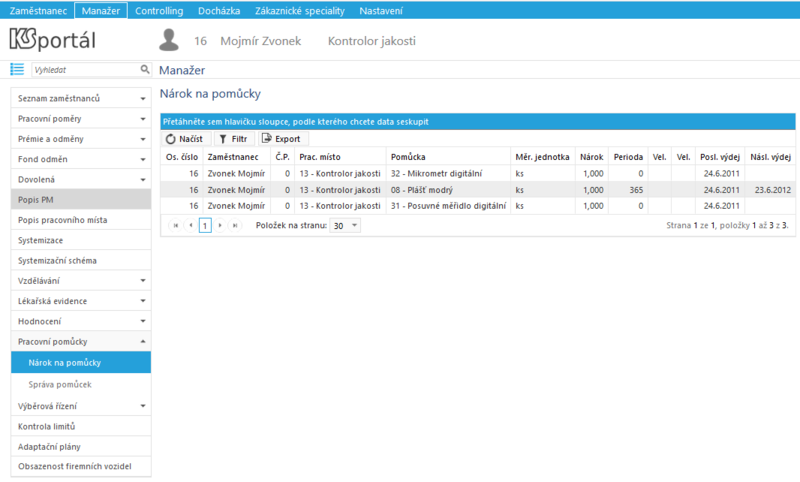Sort by Násl. výdej column header

770,157
